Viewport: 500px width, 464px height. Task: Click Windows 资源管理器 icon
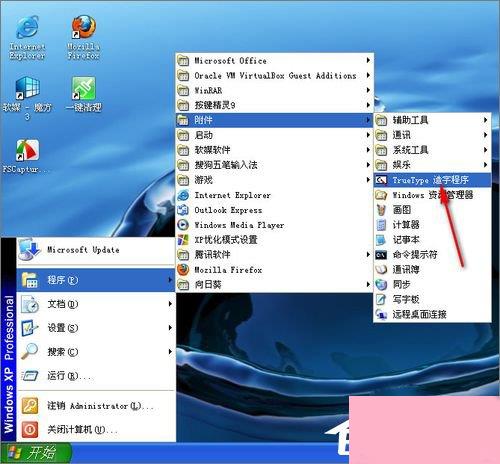click(x=381, y=195)
